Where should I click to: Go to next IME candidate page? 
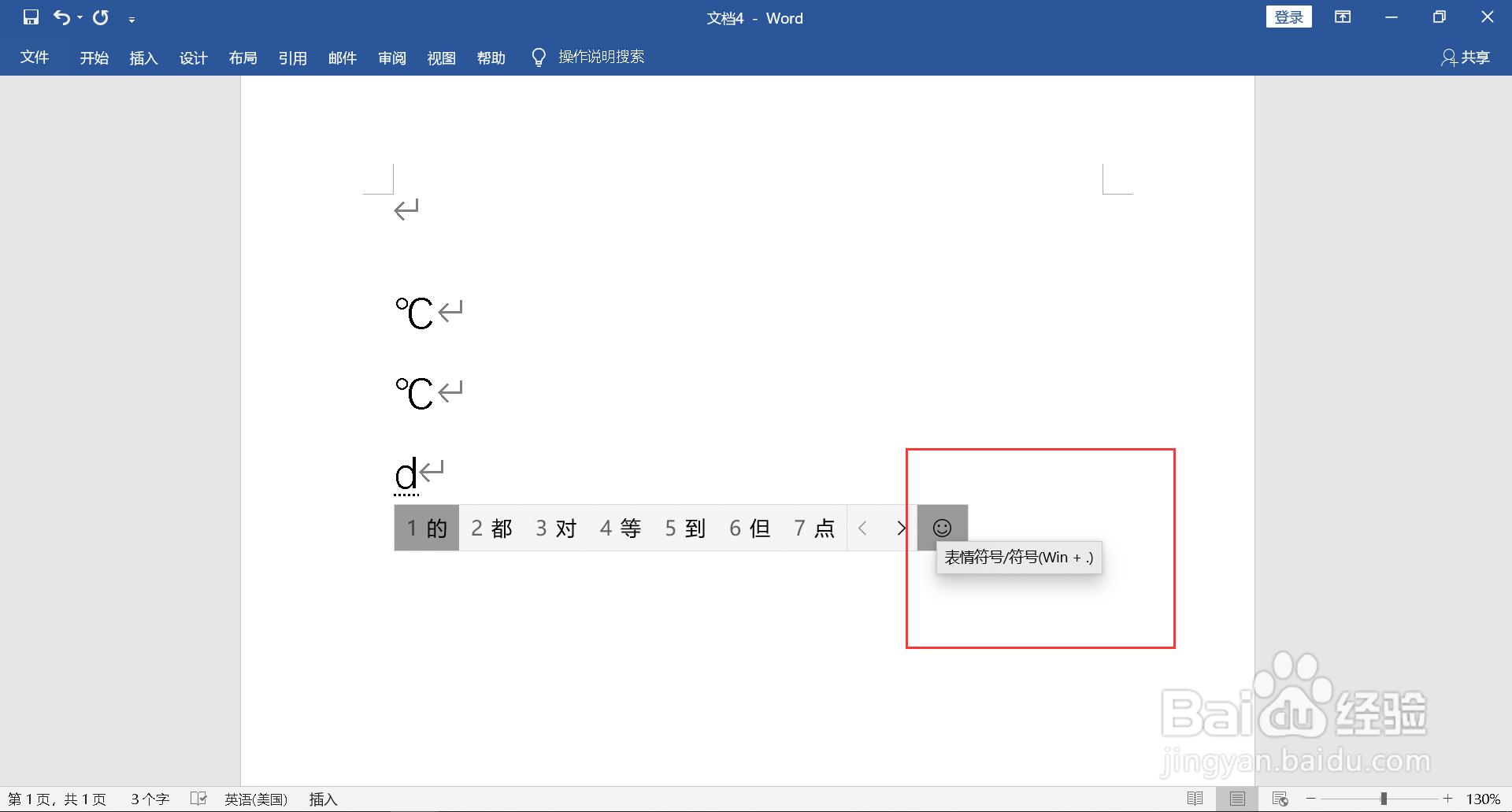[901, 528]
